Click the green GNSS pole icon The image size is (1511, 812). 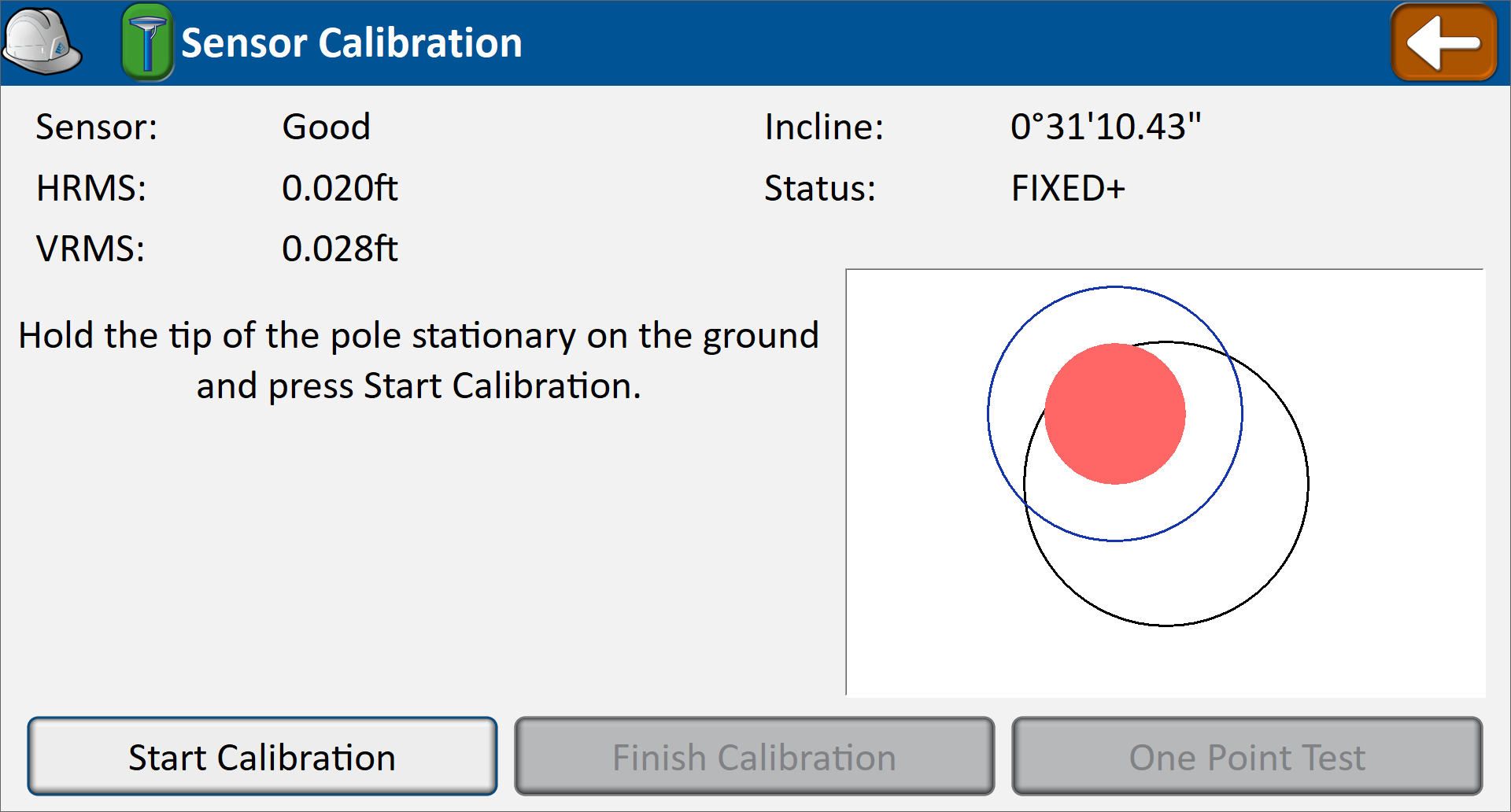click(x=147, y=42)
